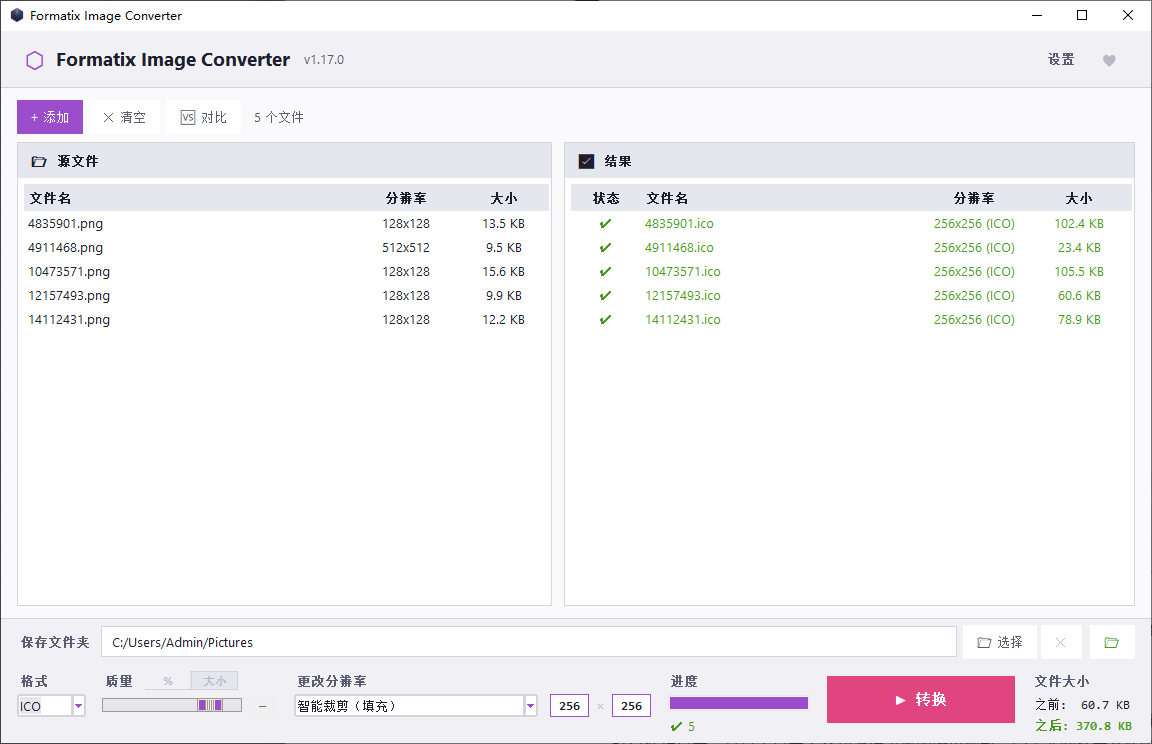1152x744 pixels.
Task: Switch quality mode to 大小 size
Action: tap(215, 681)
